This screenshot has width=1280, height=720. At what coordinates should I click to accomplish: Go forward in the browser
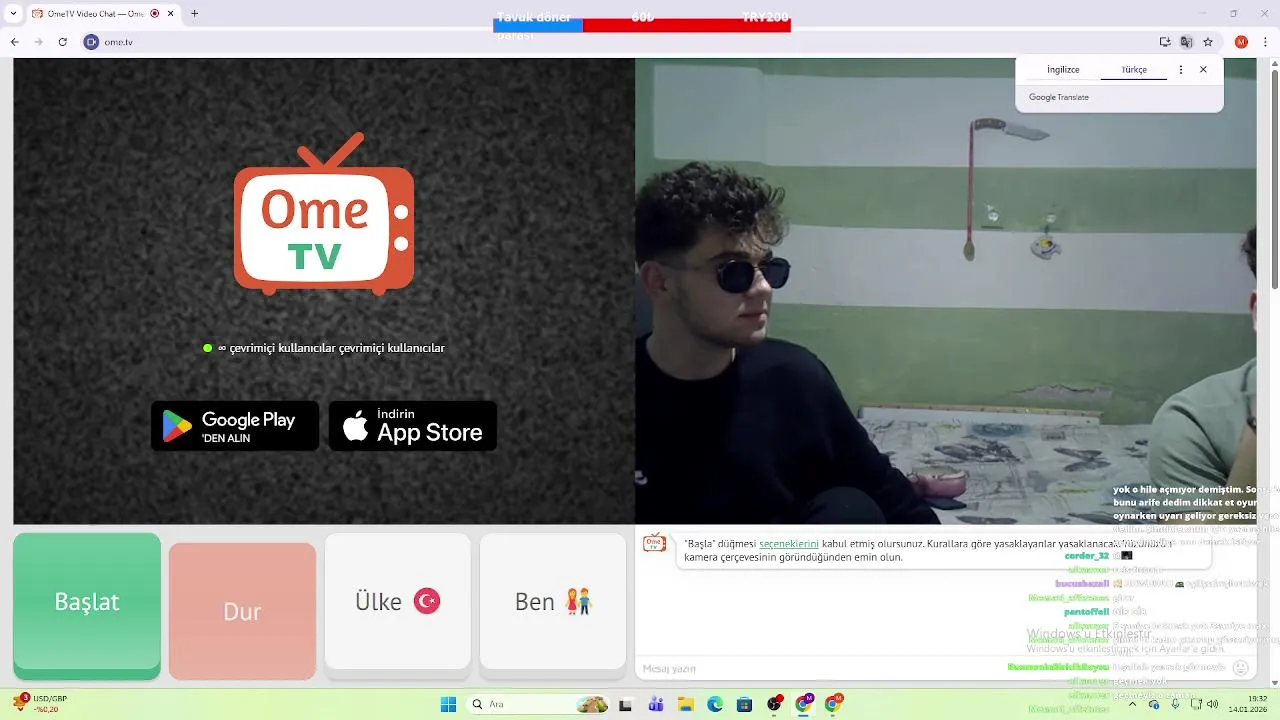(x=39, y=42)
